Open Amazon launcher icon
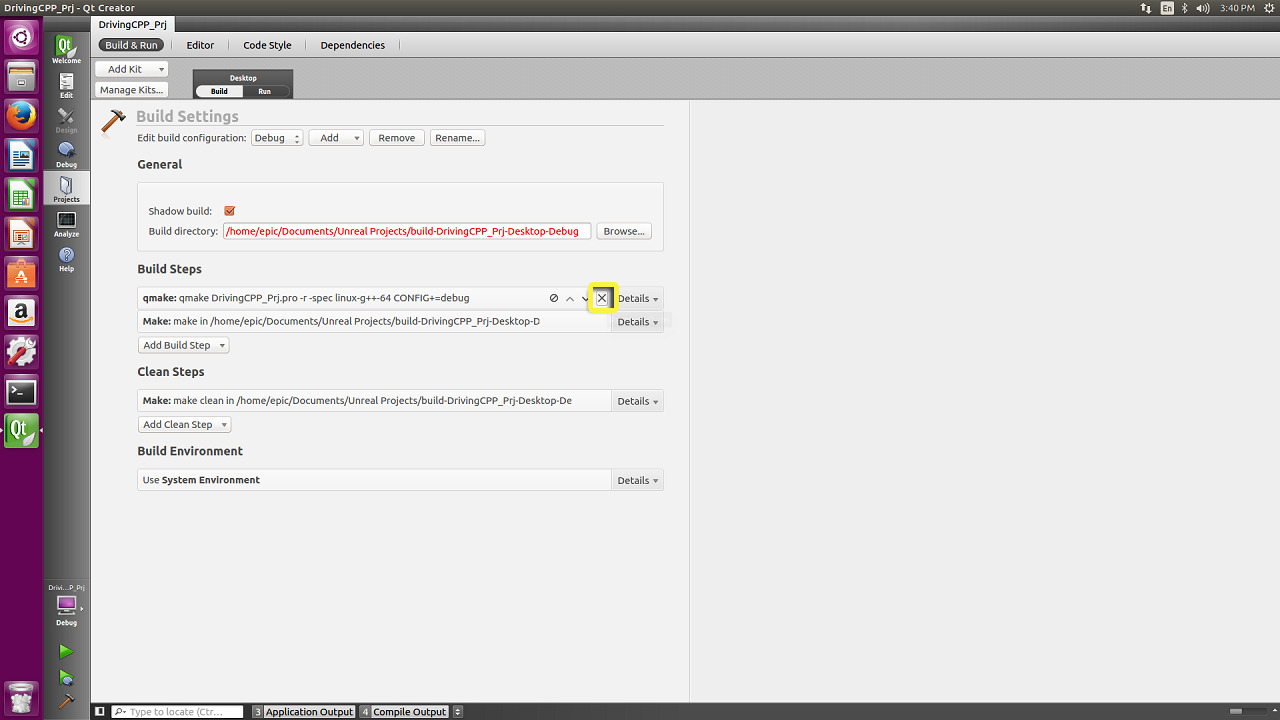The height and width of the screenshot is (720, 1280). tap(21, 313)
